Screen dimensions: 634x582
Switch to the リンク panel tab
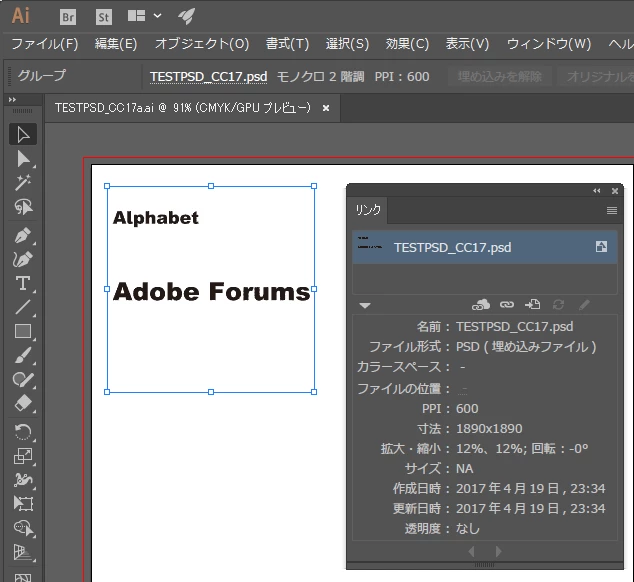tap(368, 210)
